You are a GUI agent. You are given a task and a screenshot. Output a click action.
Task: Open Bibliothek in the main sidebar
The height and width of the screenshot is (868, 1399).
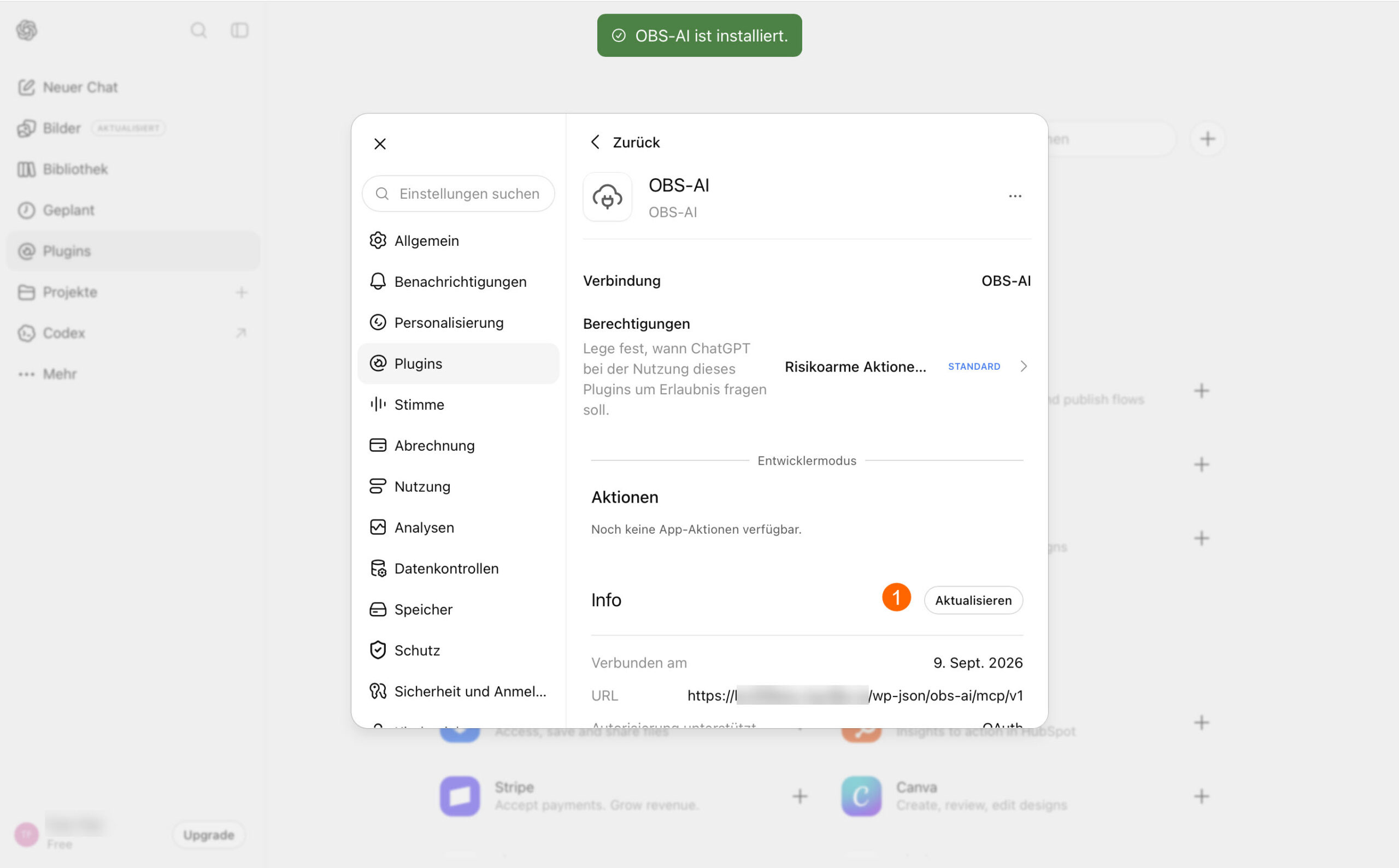click(132, 169)
